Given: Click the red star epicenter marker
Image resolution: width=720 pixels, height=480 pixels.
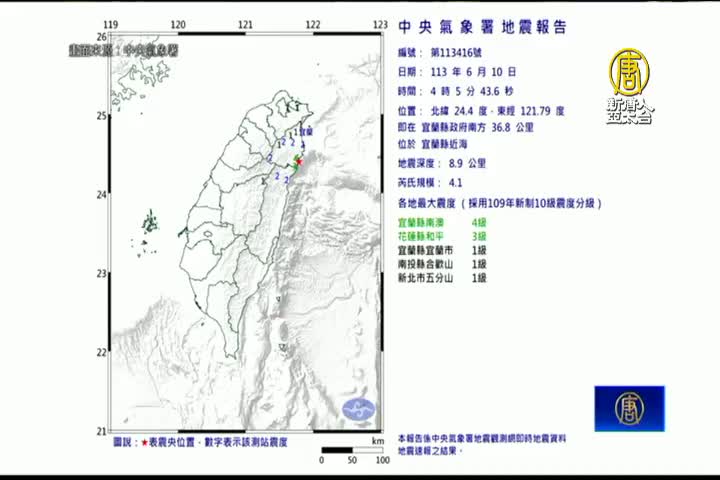Looking at the screenshot, I should pyautogui.click(x=298, y=158).
